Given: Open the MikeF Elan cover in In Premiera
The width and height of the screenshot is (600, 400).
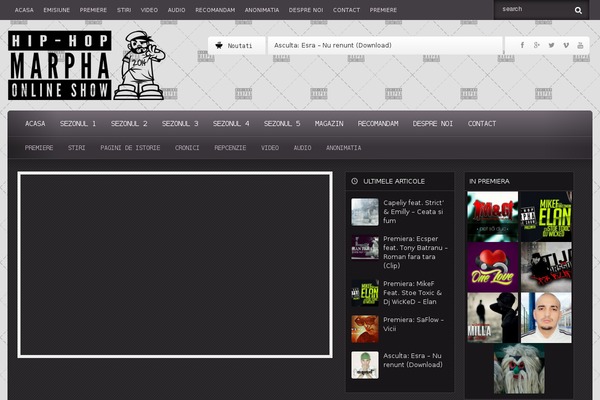Looking at the screenshot, I should [x=546, y=216].
